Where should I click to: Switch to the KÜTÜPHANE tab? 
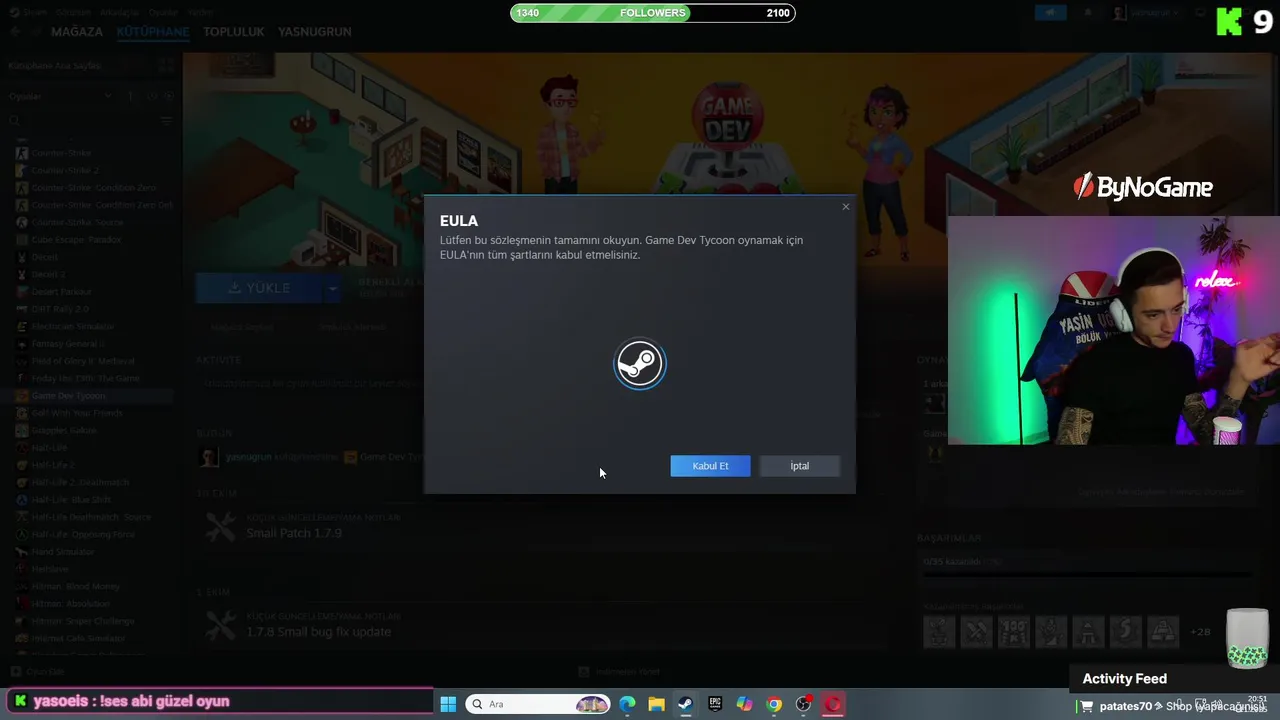(153, 32)
